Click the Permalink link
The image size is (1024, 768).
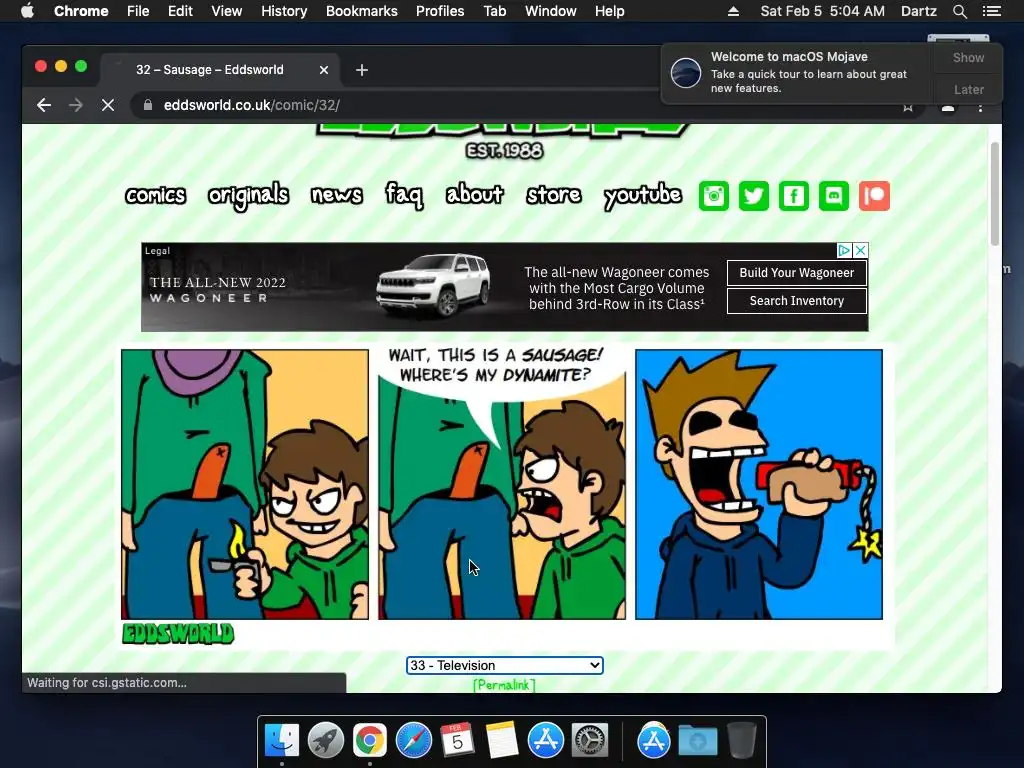(504, 685)
